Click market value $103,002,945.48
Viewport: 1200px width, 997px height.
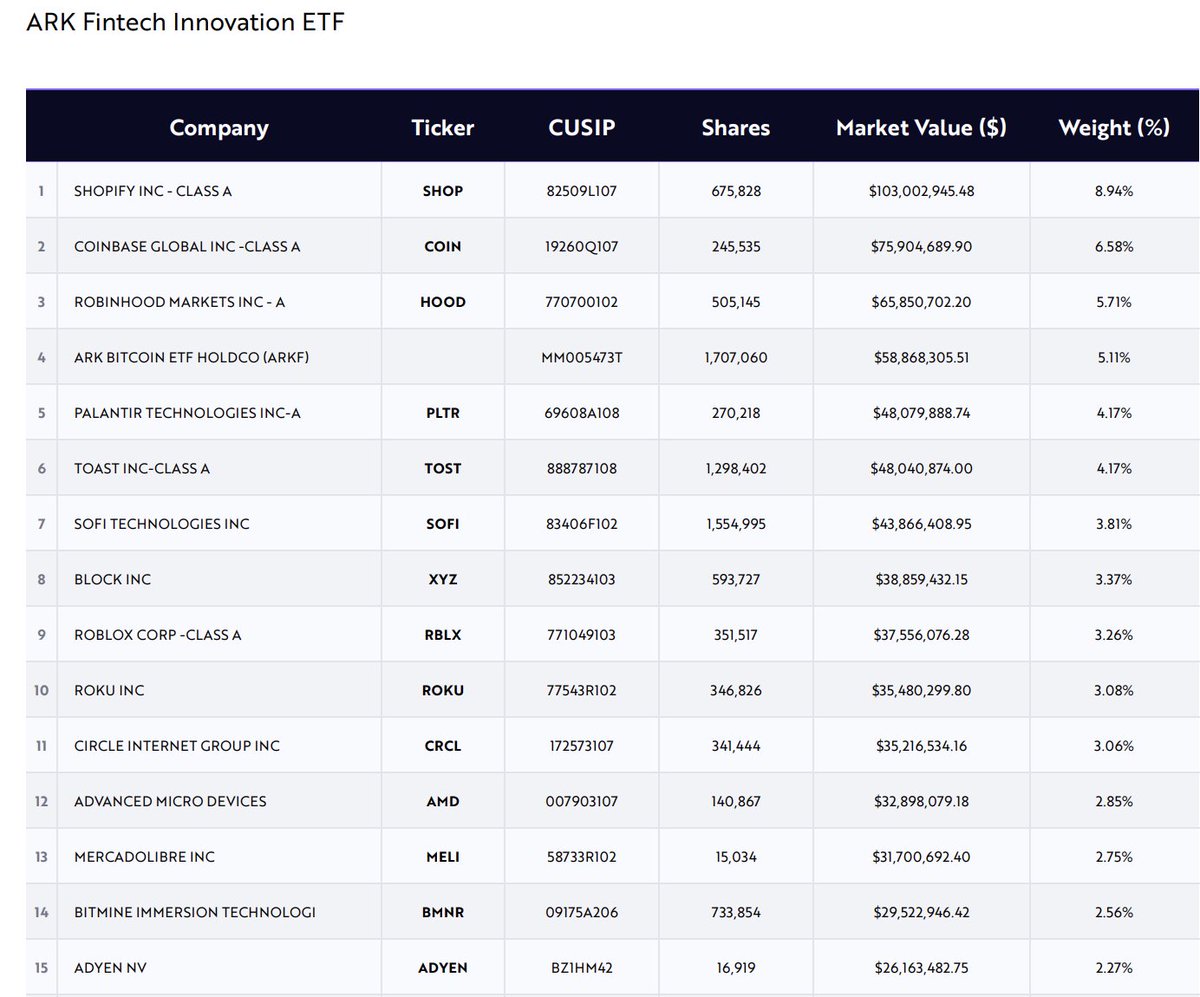[921, 190]
